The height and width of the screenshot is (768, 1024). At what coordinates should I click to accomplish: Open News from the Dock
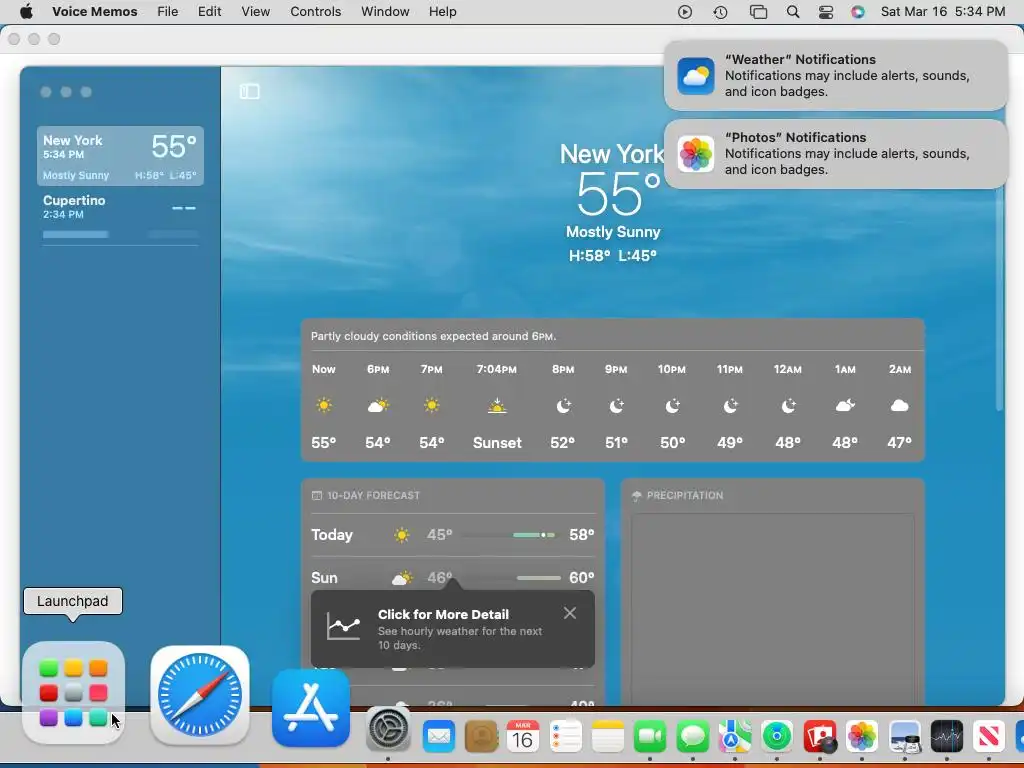(x=989, y=737)
